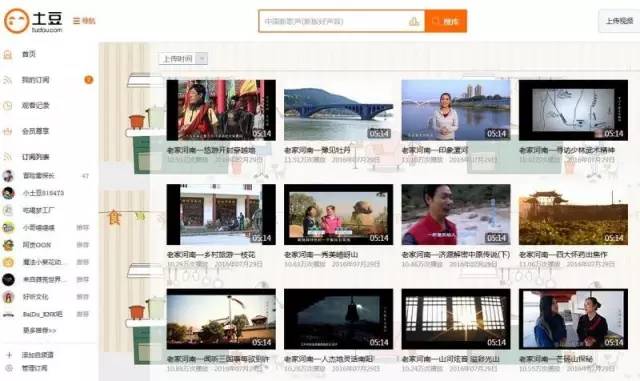Click the plus icon for 添加自频道

point(9,355)
